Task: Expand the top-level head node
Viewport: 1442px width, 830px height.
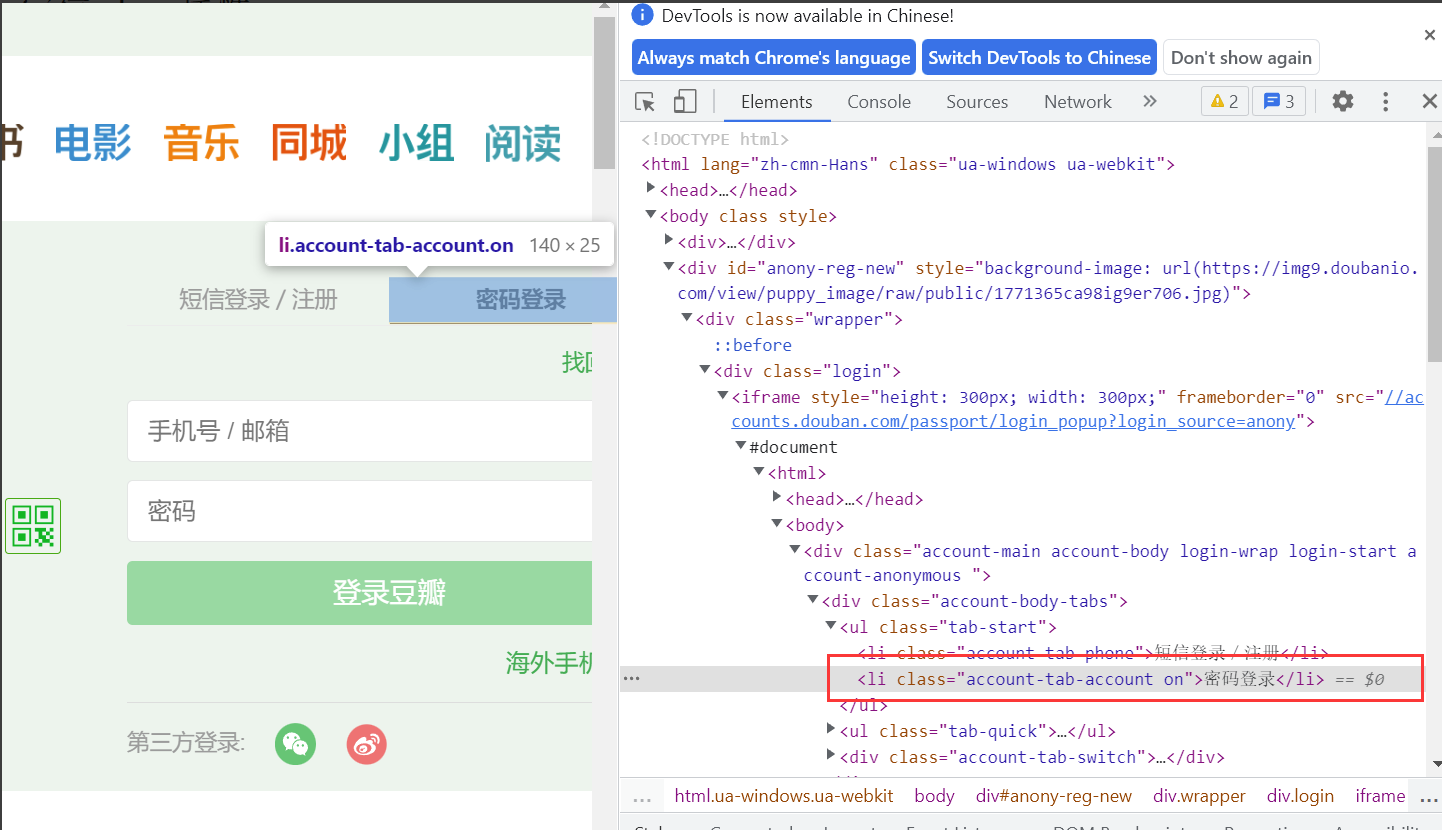Action: (651, 189)
